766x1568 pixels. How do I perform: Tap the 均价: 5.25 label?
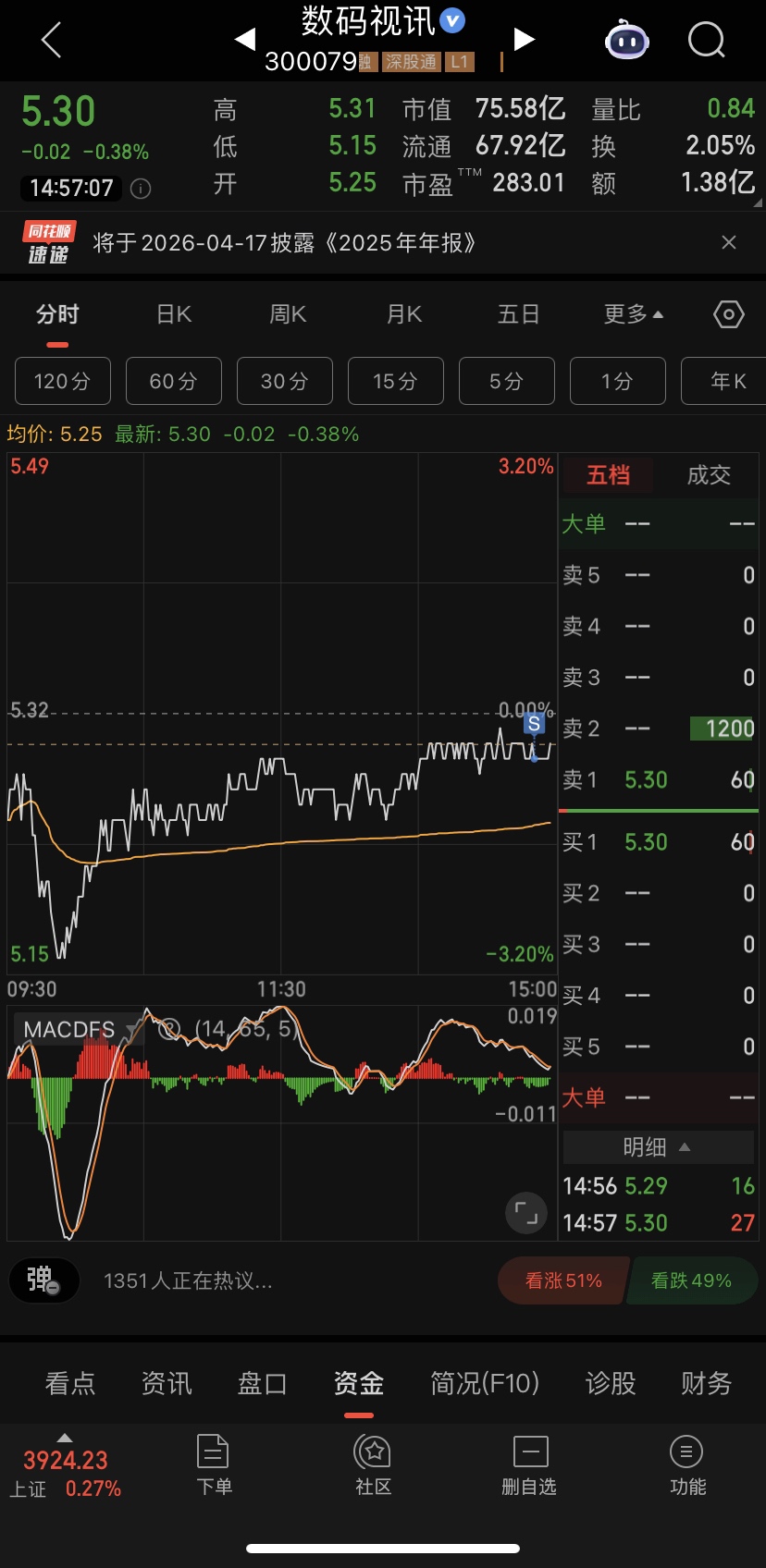click(x=55, y=434)
